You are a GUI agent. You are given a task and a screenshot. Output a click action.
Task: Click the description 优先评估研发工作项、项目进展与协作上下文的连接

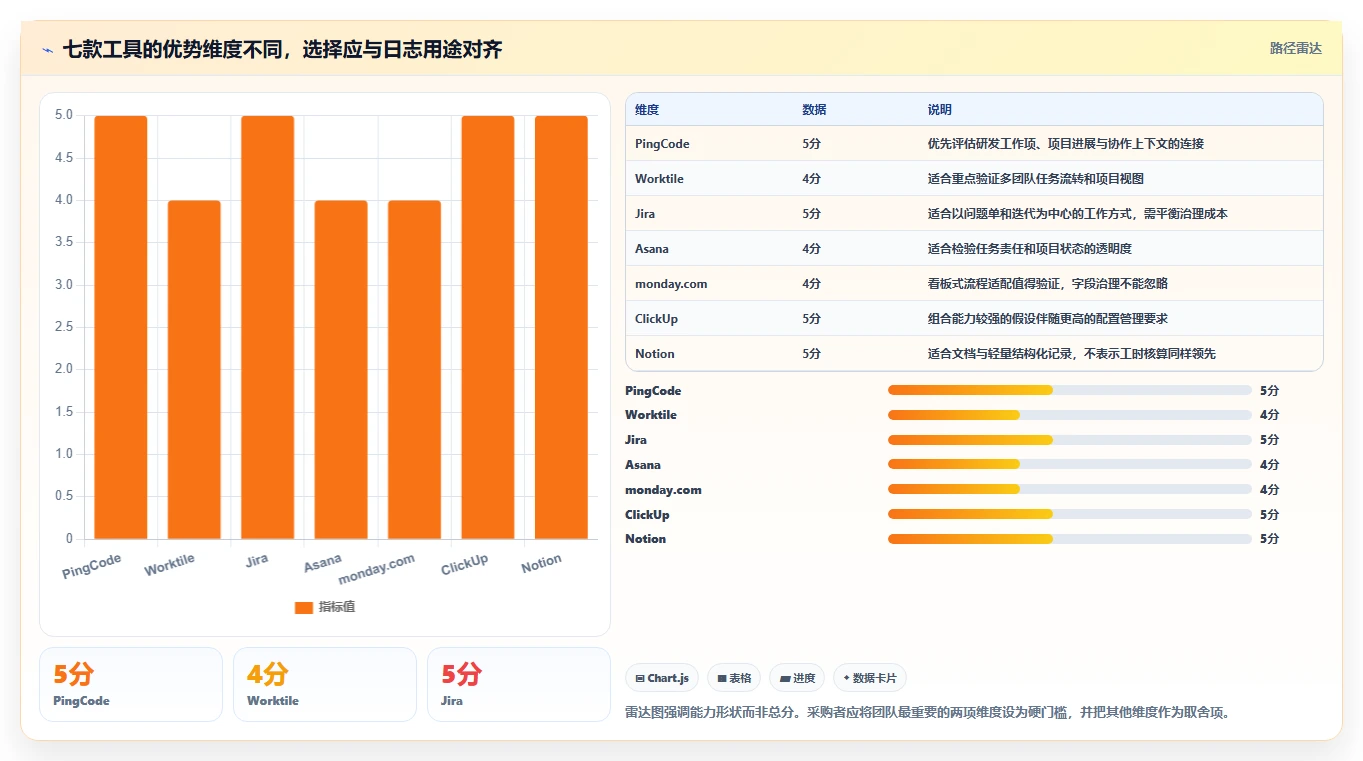tap(1066, 144)
